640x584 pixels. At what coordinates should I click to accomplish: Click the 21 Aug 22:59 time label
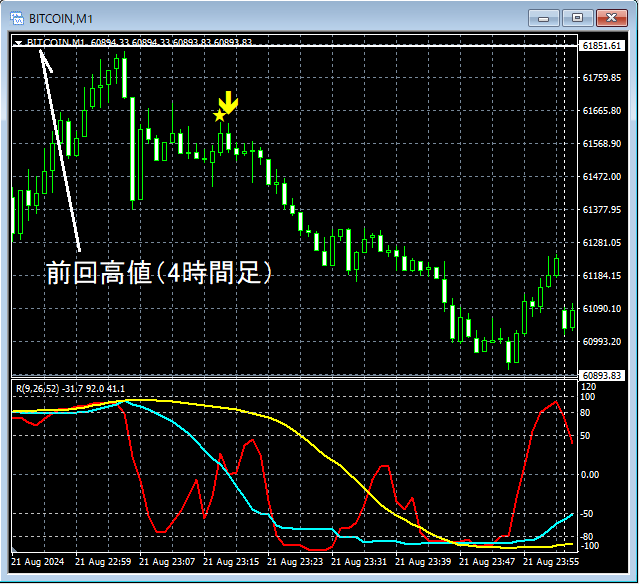coord(103,562)
